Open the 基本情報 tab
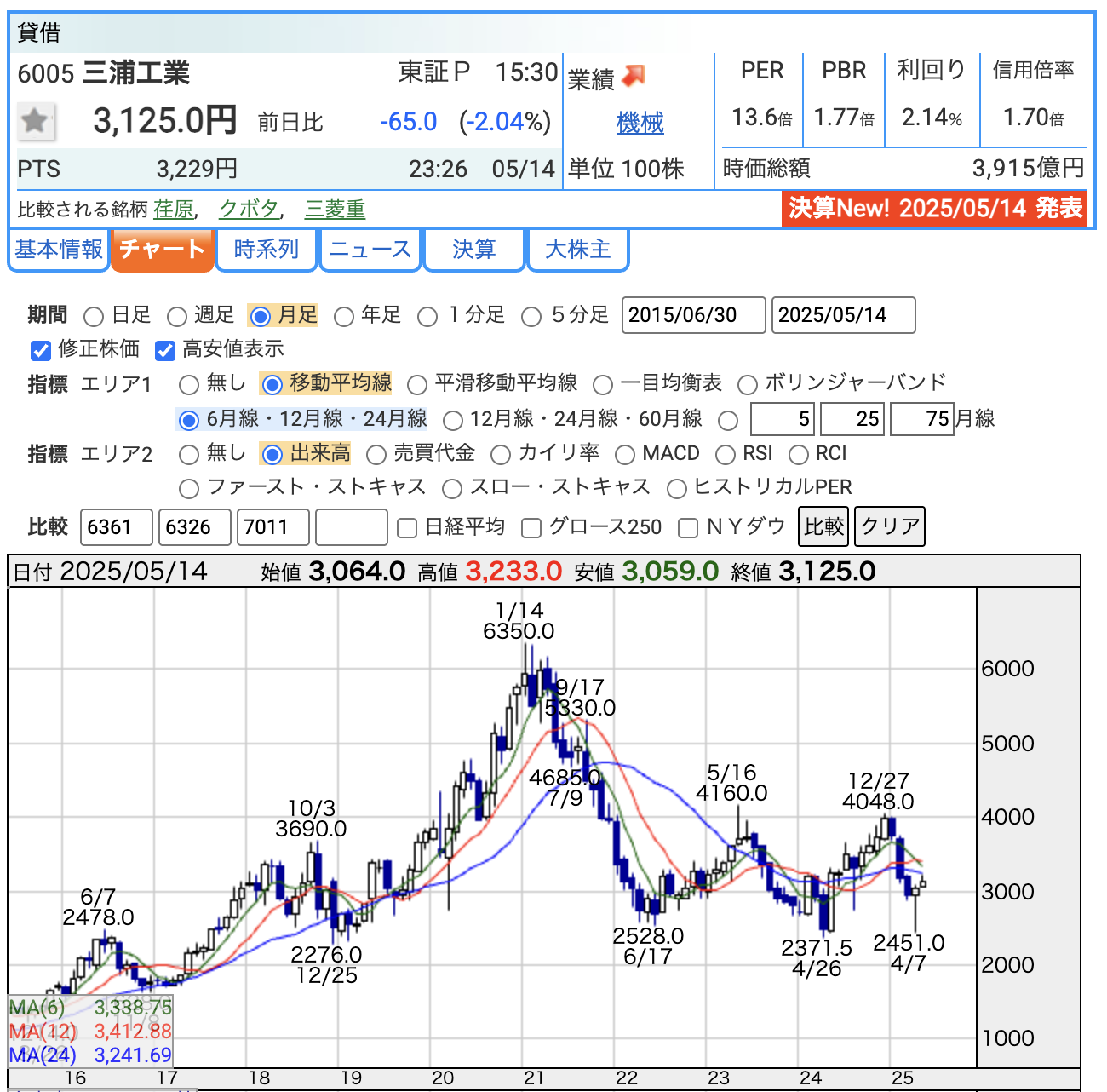Viewport: 1107px width, 1092px height. 59,250
